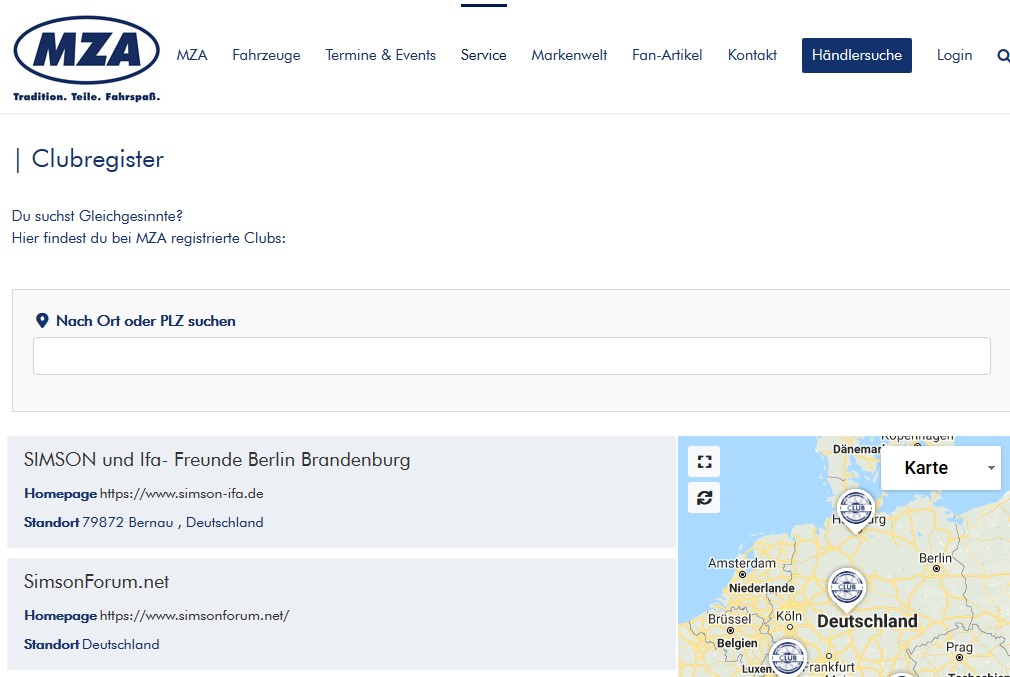Screen dimensions: 1010x677
Task: Open Termine & Events menu
Action: 380,55
